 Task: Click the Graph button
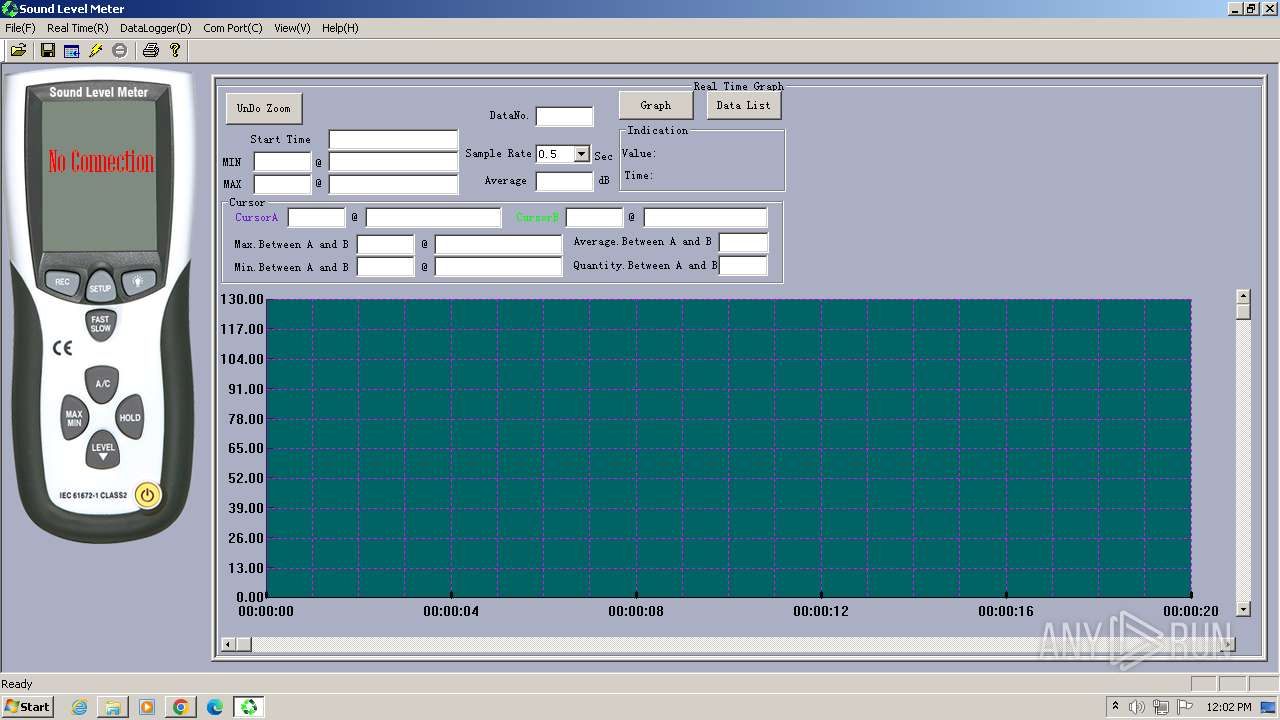pyautogui.click(x=656, y=105)
